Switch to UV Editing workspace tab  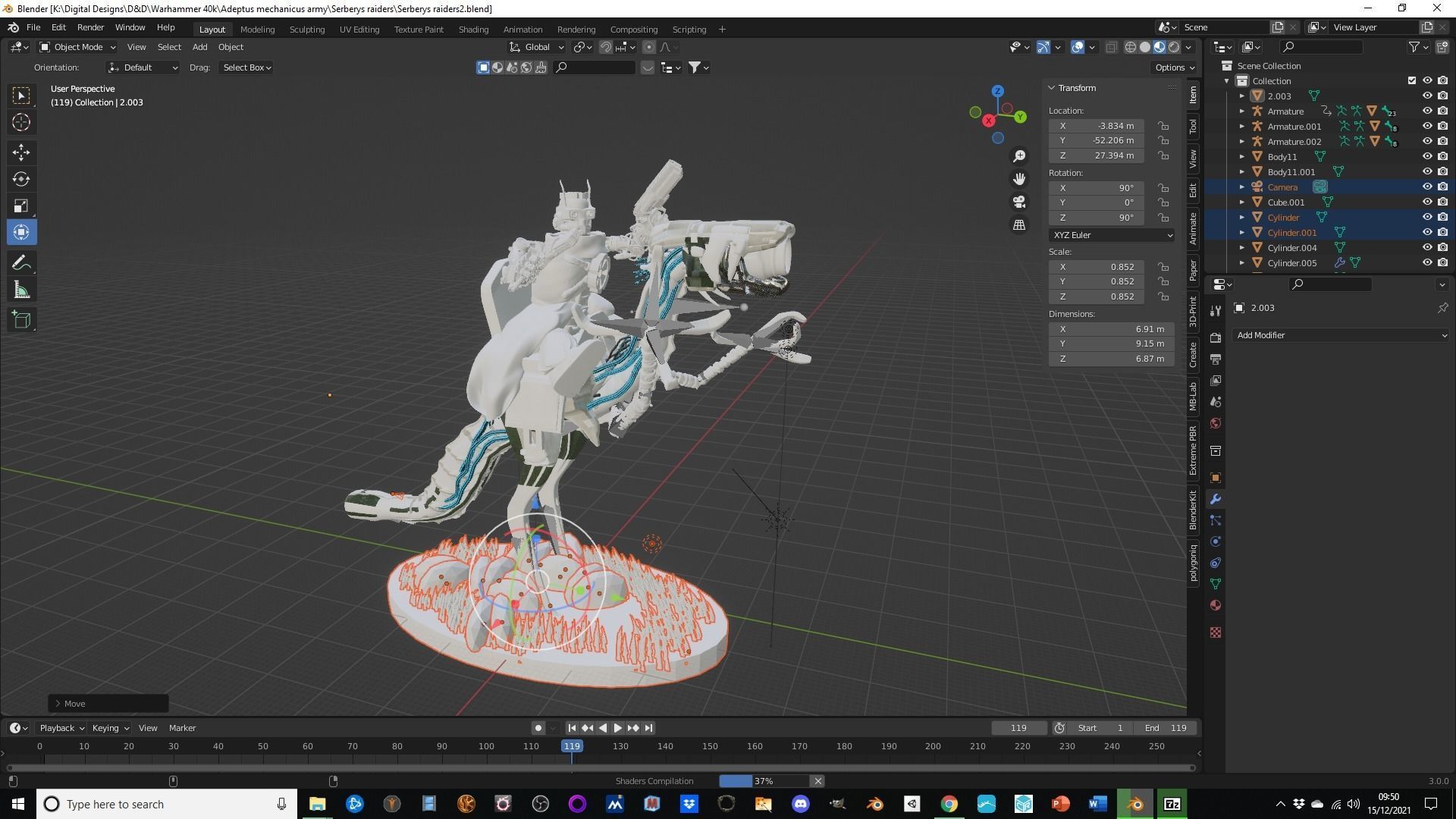click(359, 30)
